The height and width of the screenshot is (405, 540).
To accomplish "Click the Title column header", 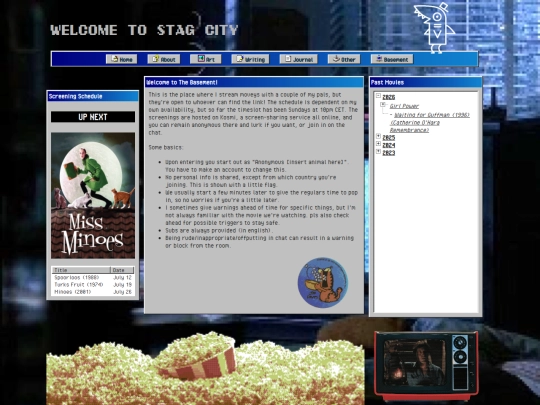I will pos(81,270).
